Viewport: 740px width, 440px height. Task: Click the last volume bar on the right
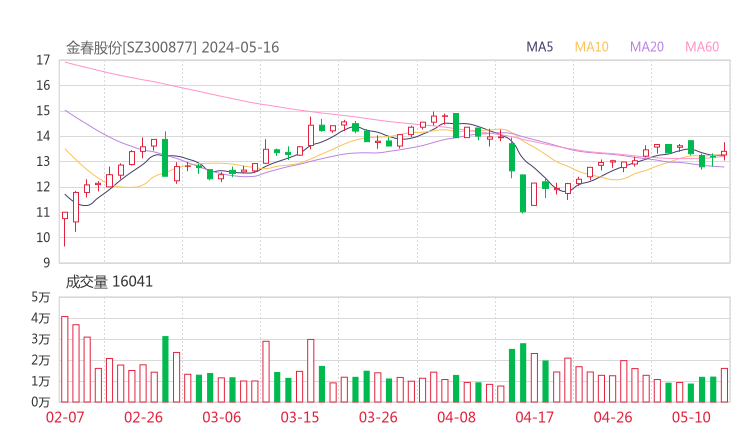(724, 385)
